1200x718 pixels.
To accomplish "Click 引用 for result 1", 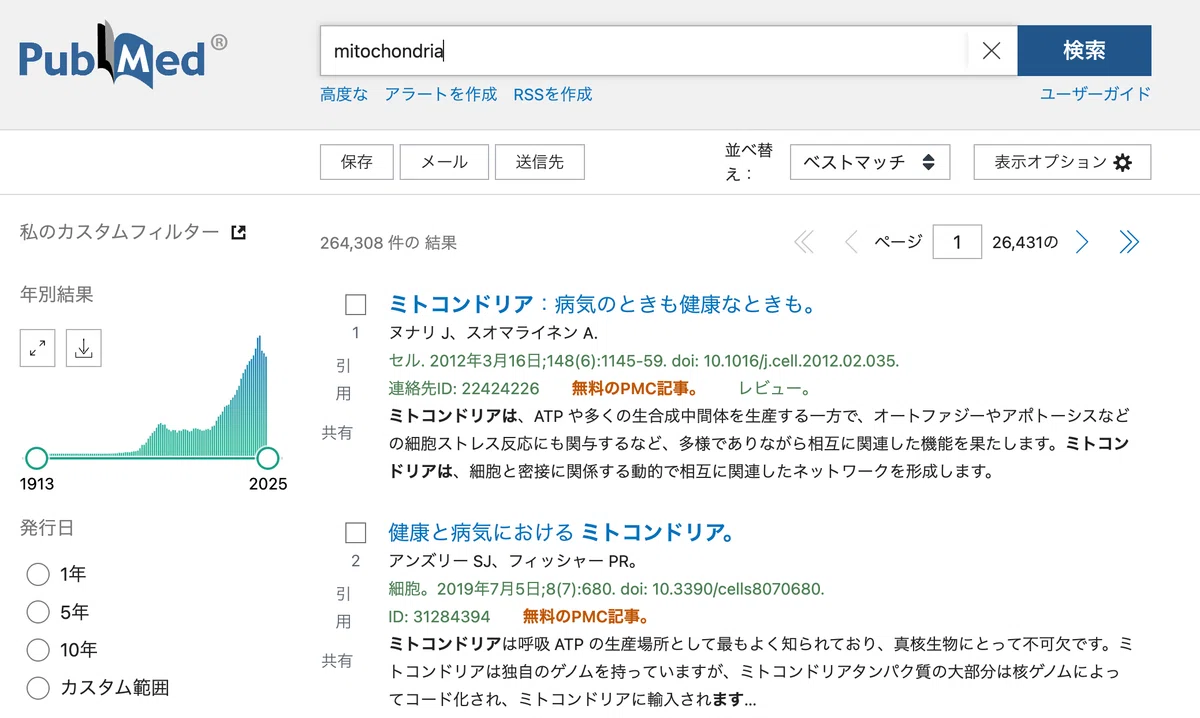I will click(343, 380).
